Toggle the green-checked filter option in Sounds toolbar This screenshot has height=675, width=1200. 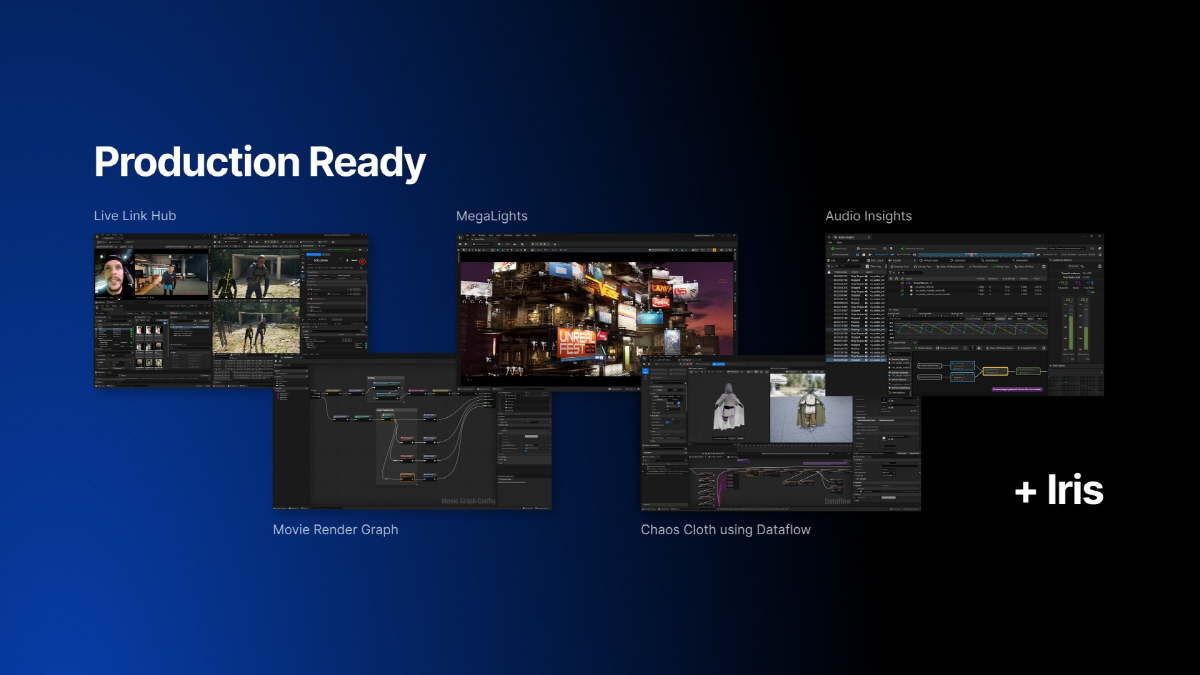(x=1001, y=267)
